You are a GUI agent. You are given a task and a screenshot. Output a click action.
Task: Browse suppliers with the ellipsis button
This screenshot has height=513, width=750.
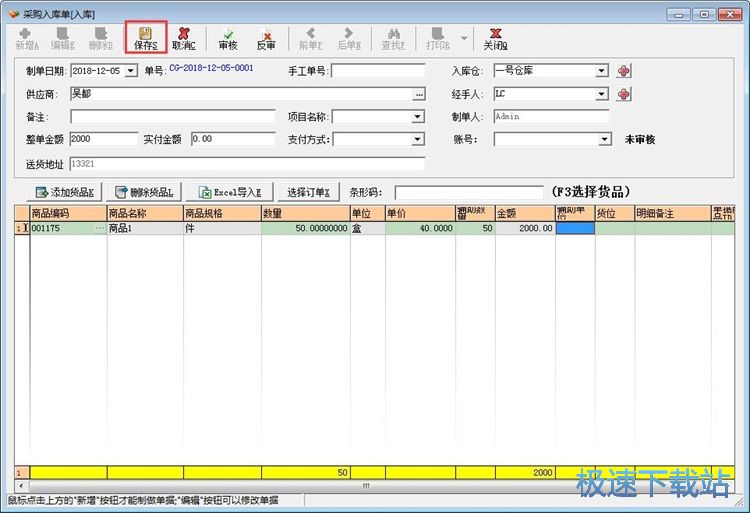(419, 95)
